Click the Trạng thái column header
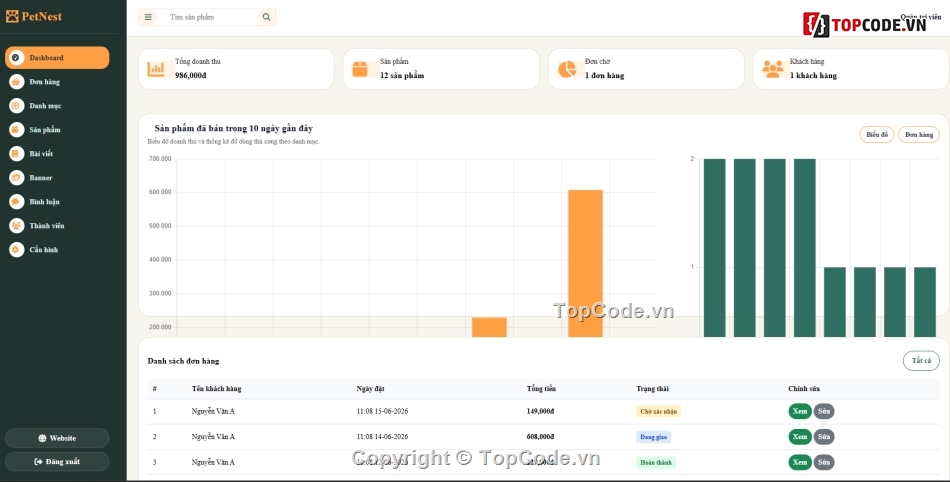950x482 pixels. pos(653,389)
